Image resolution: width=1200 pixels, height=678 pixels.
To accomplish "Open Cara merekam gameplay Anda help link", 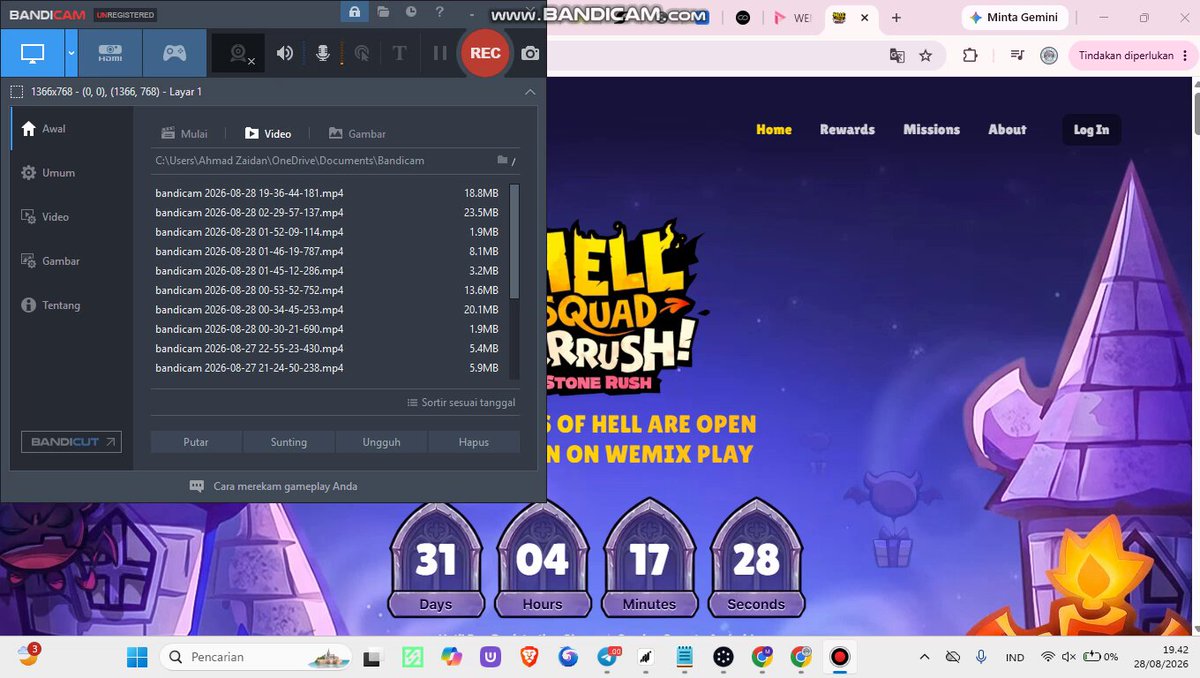I will (274, 486).
